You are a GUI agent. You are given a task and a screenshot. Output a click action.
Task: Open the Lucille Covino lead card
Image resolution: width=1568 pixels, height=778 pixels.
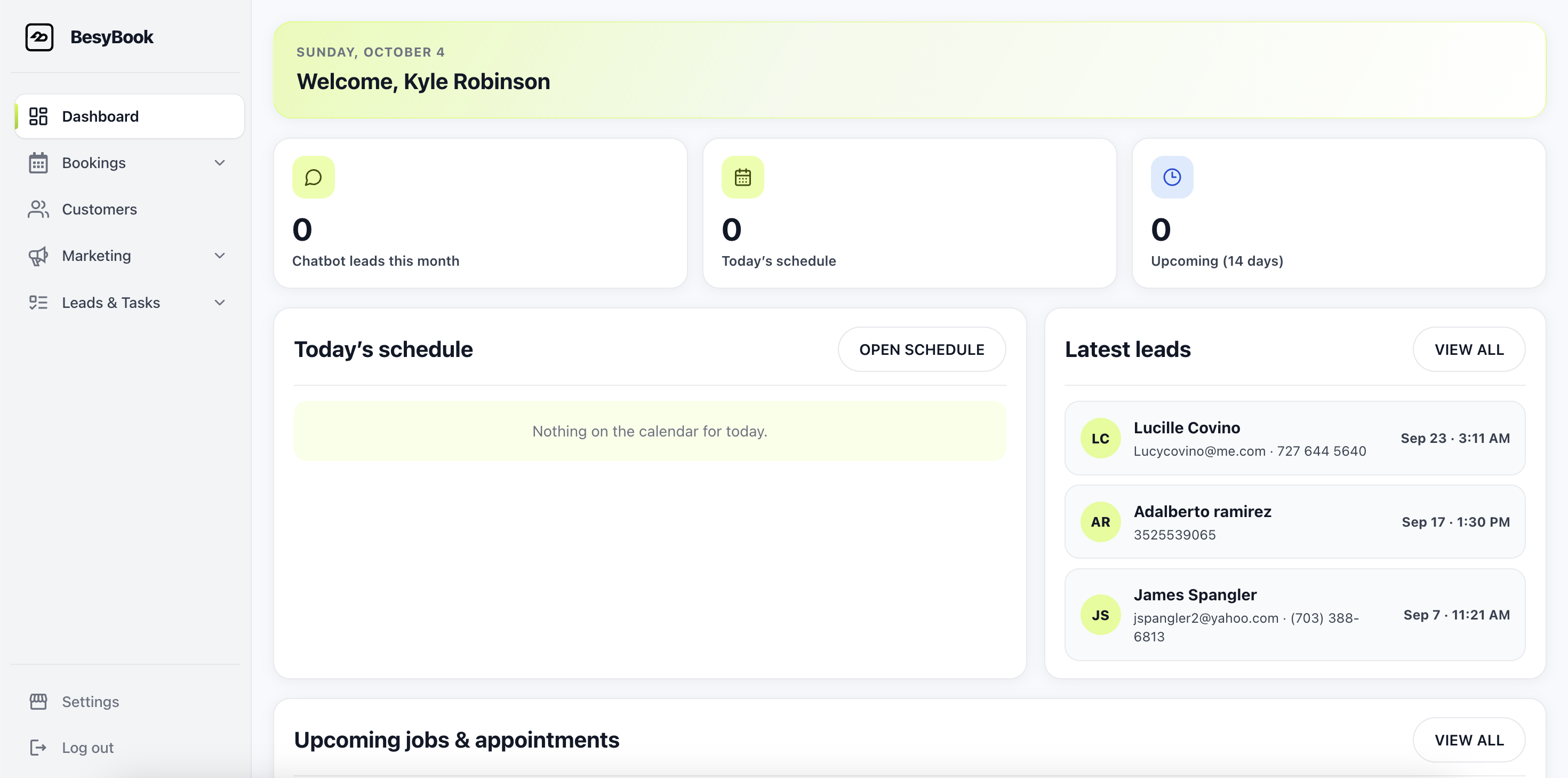[x=1295, y=438]
